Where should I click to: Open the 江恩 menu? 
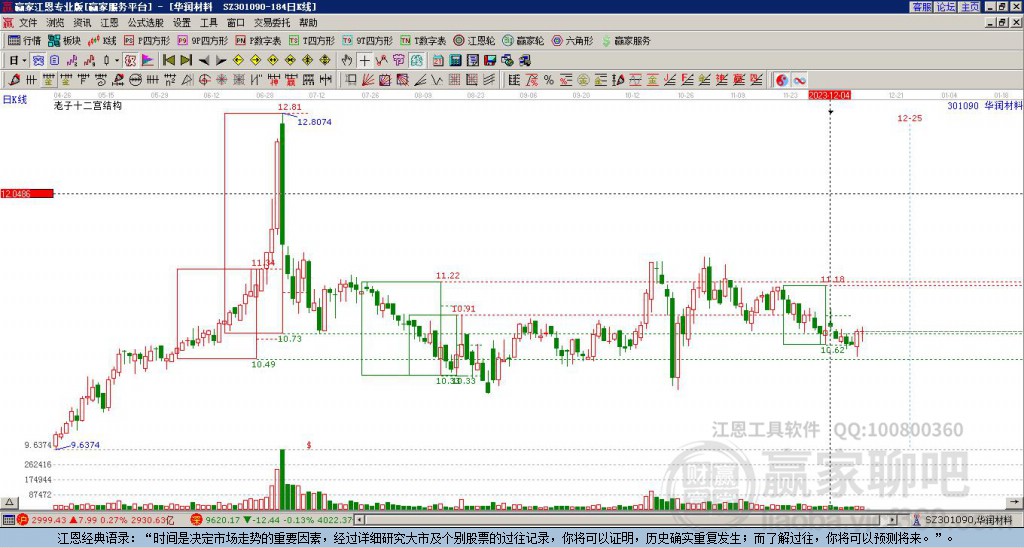point(109,23)
